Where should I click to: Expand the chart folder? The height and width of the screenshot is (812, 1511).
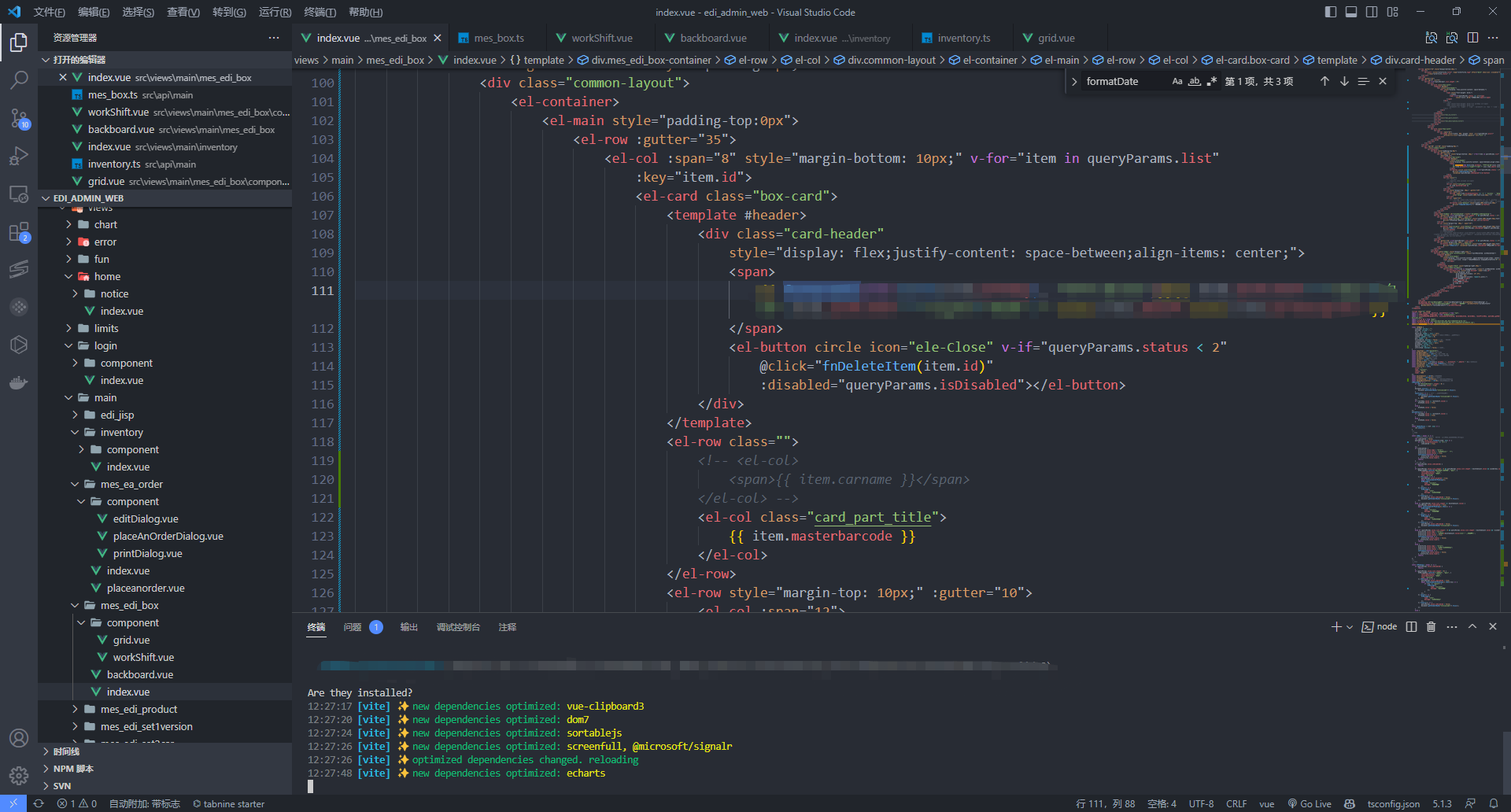click(x=105, y=224)
